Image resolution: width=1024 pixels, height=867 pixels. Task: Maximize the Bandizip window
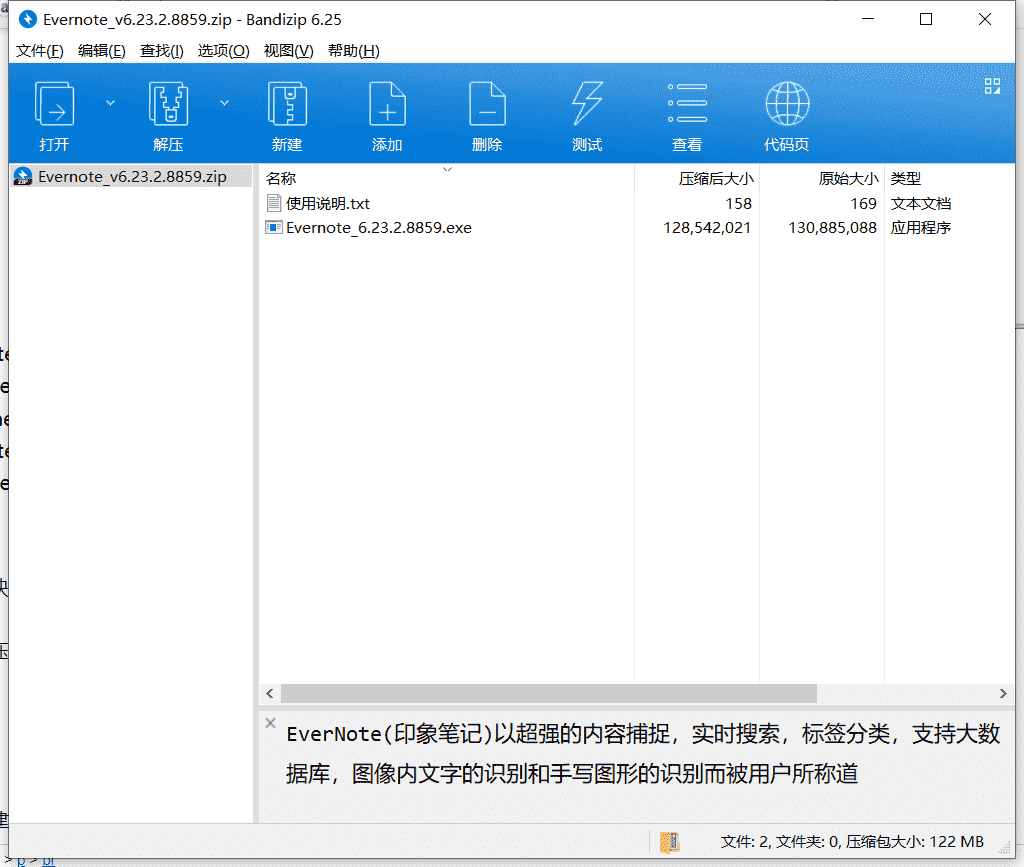coord(926,20)
